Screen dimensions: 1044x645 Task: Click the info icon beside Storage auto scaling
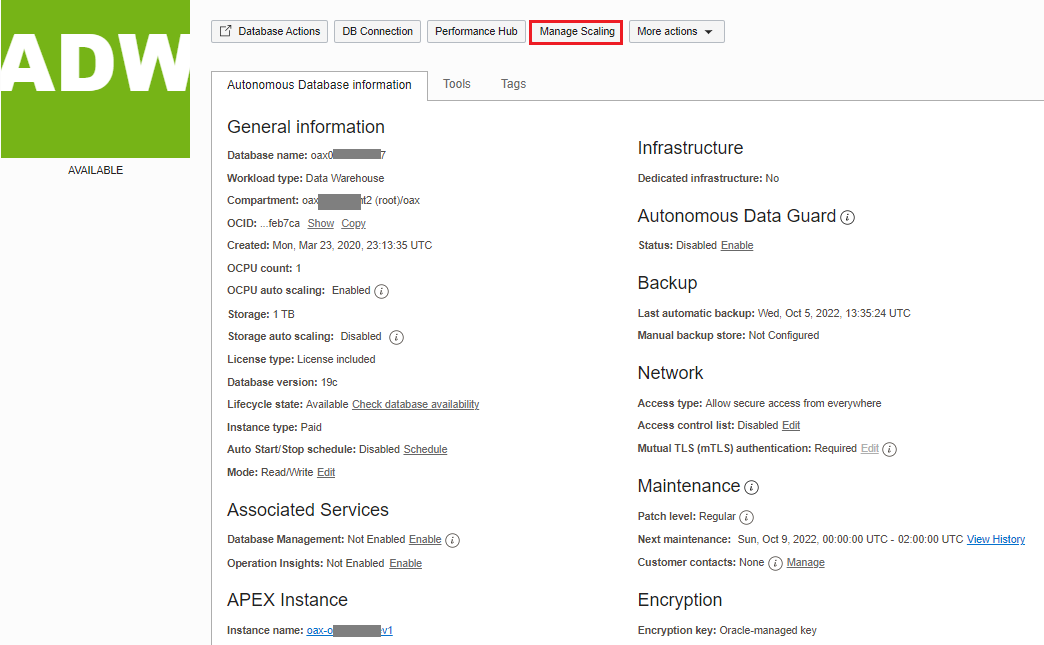396,337
